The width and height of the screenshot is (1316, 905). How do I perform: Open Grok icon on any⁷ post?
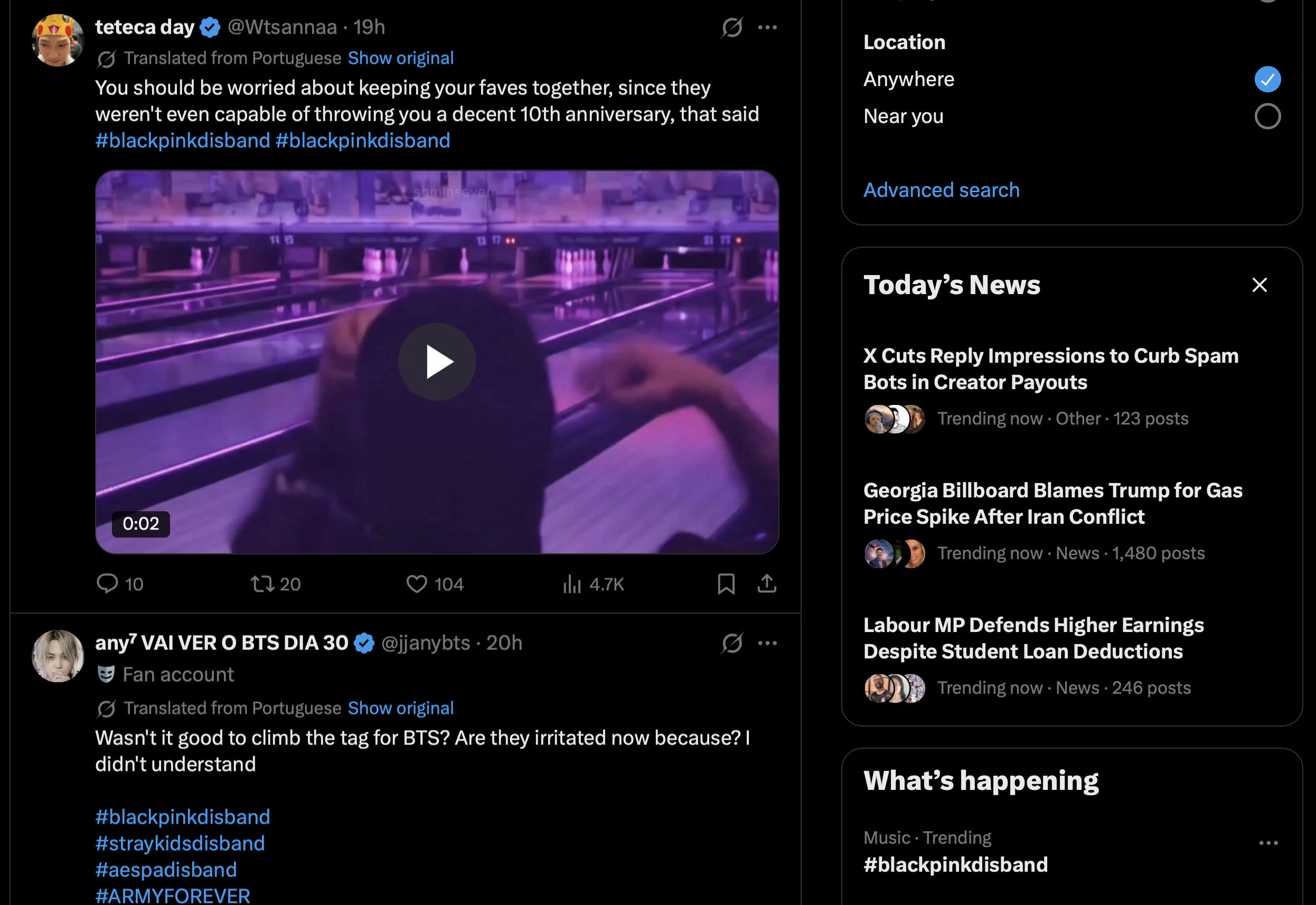732,643
